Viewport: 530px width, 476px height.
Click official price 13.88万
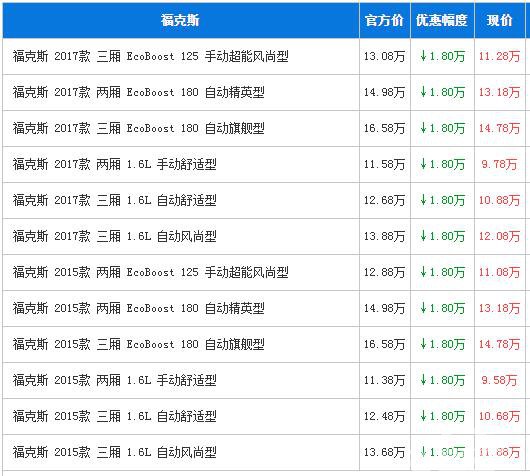tap(384, 236)
